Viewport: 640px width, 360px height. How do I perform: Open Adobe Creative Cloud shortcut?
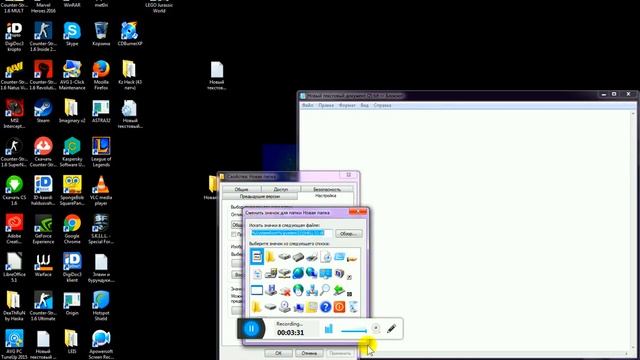pos(14,229)
